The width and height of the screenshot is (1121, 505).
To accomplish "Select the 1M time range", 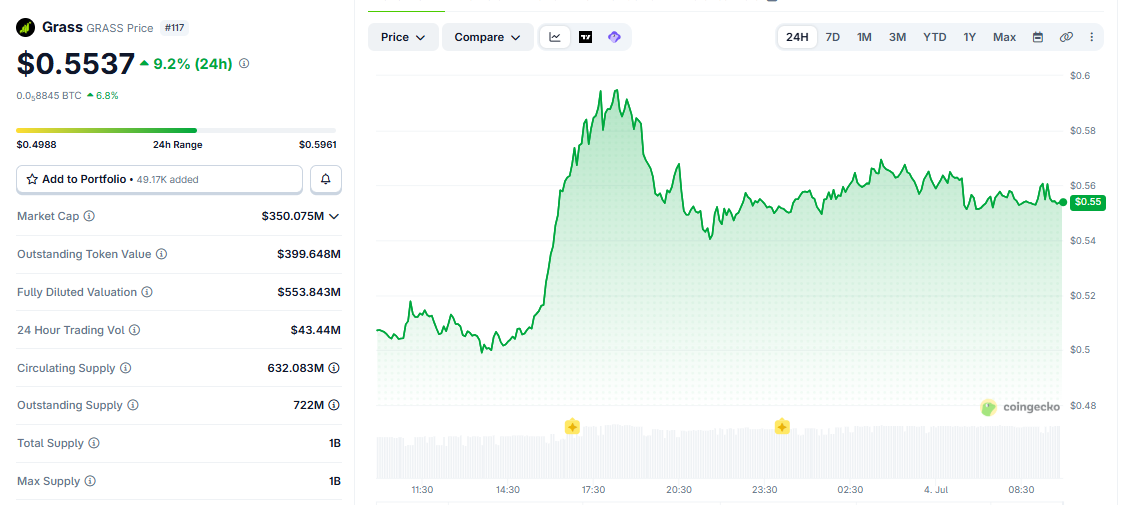I will click(x=864, y=37).
